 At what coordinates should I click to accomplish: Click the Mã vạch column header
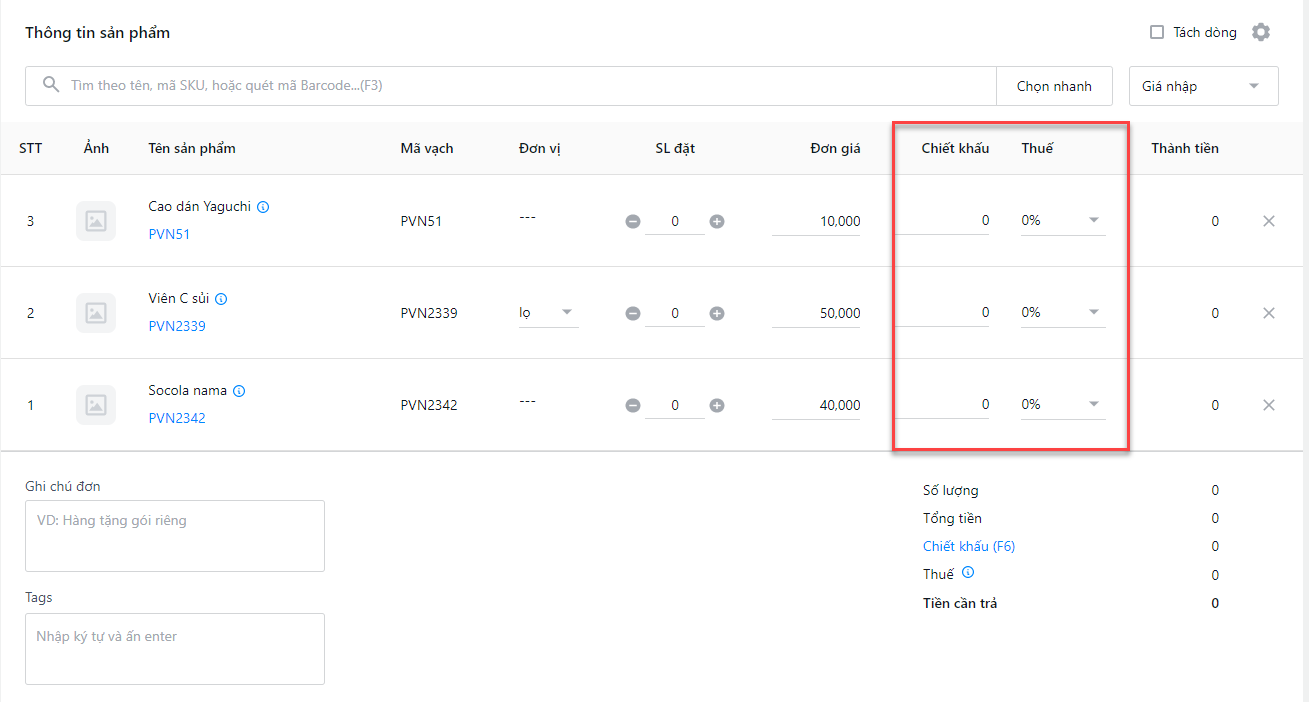tap(427, 148)
